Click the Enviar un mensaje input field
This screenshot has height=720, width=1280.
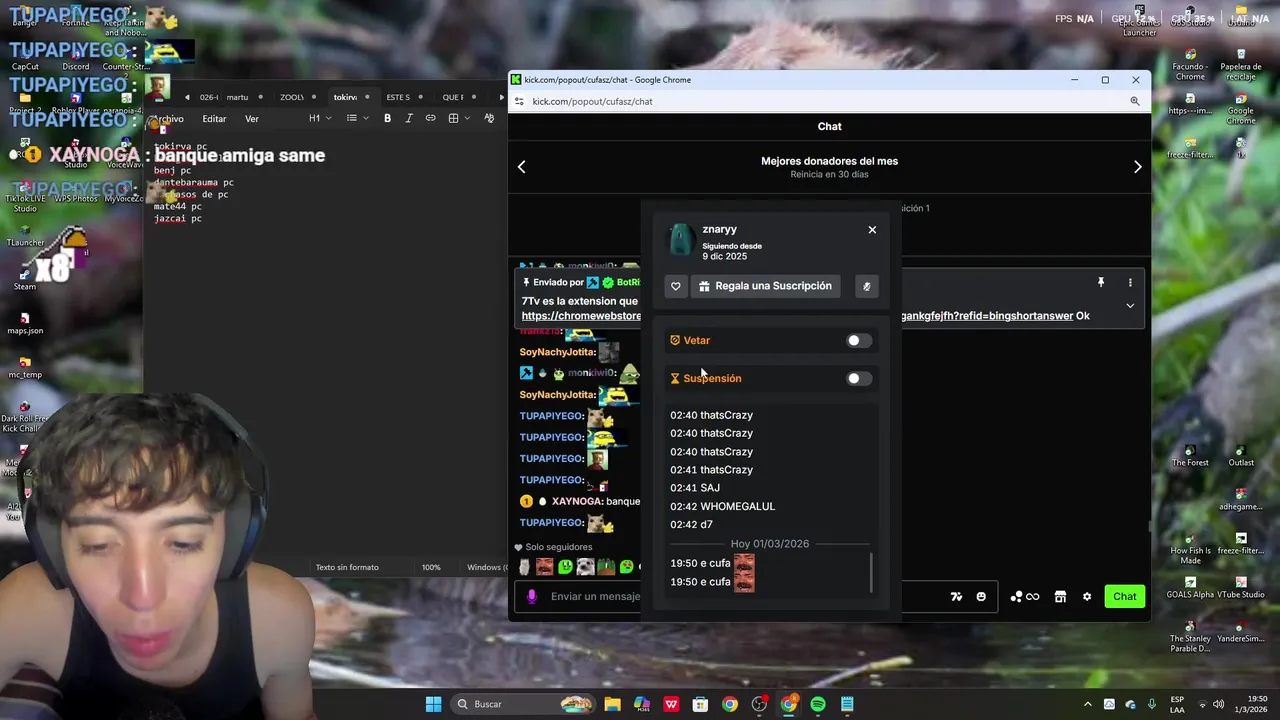[595, 597]
